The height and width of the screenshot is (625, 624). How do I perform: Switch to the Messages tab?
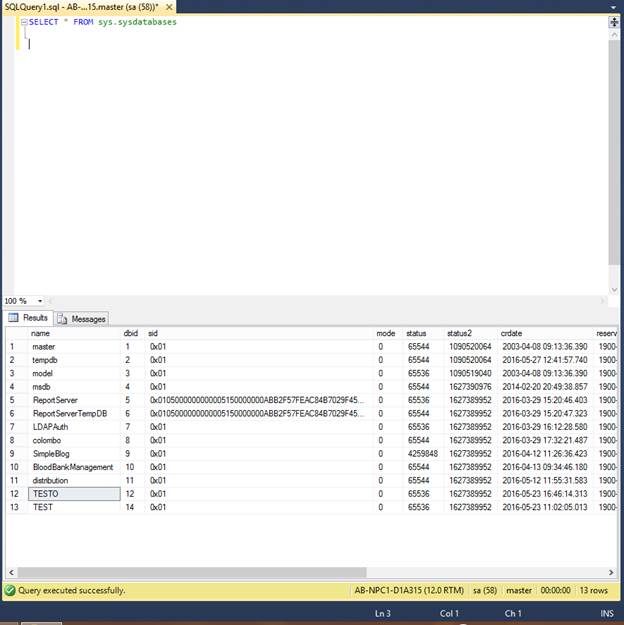pyautogui.click(x=82, y=319)
